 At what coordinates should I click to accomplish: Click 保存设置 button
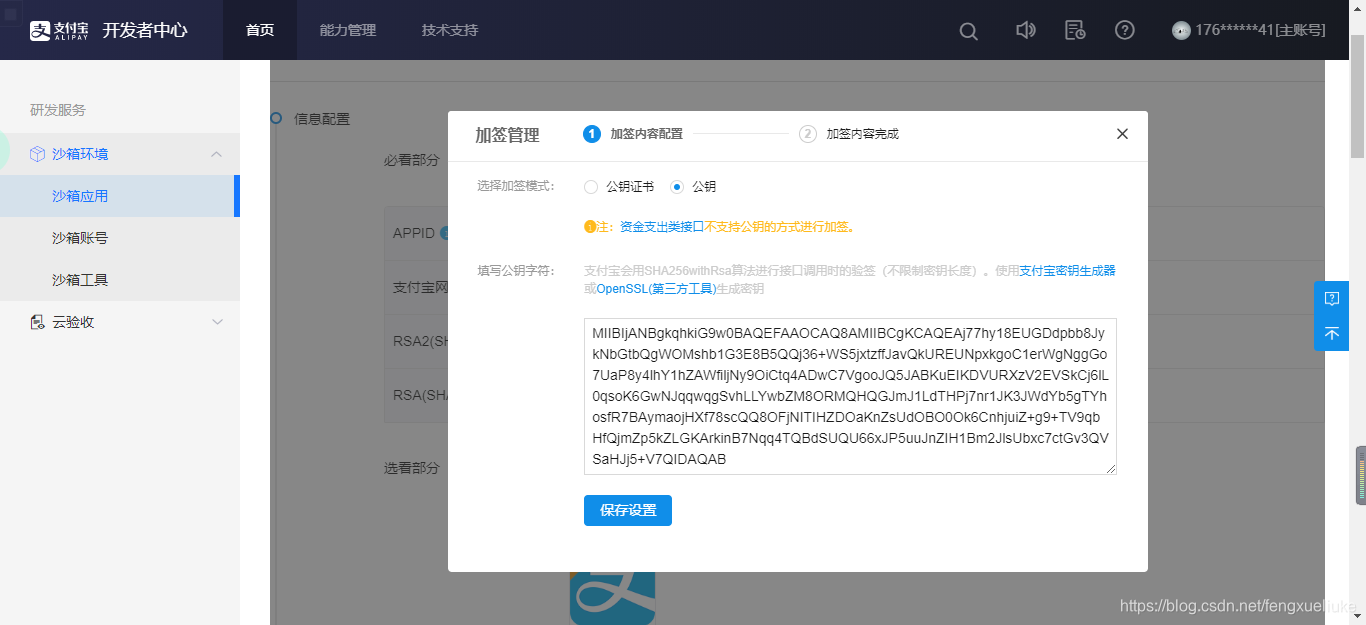pos(628,510)
